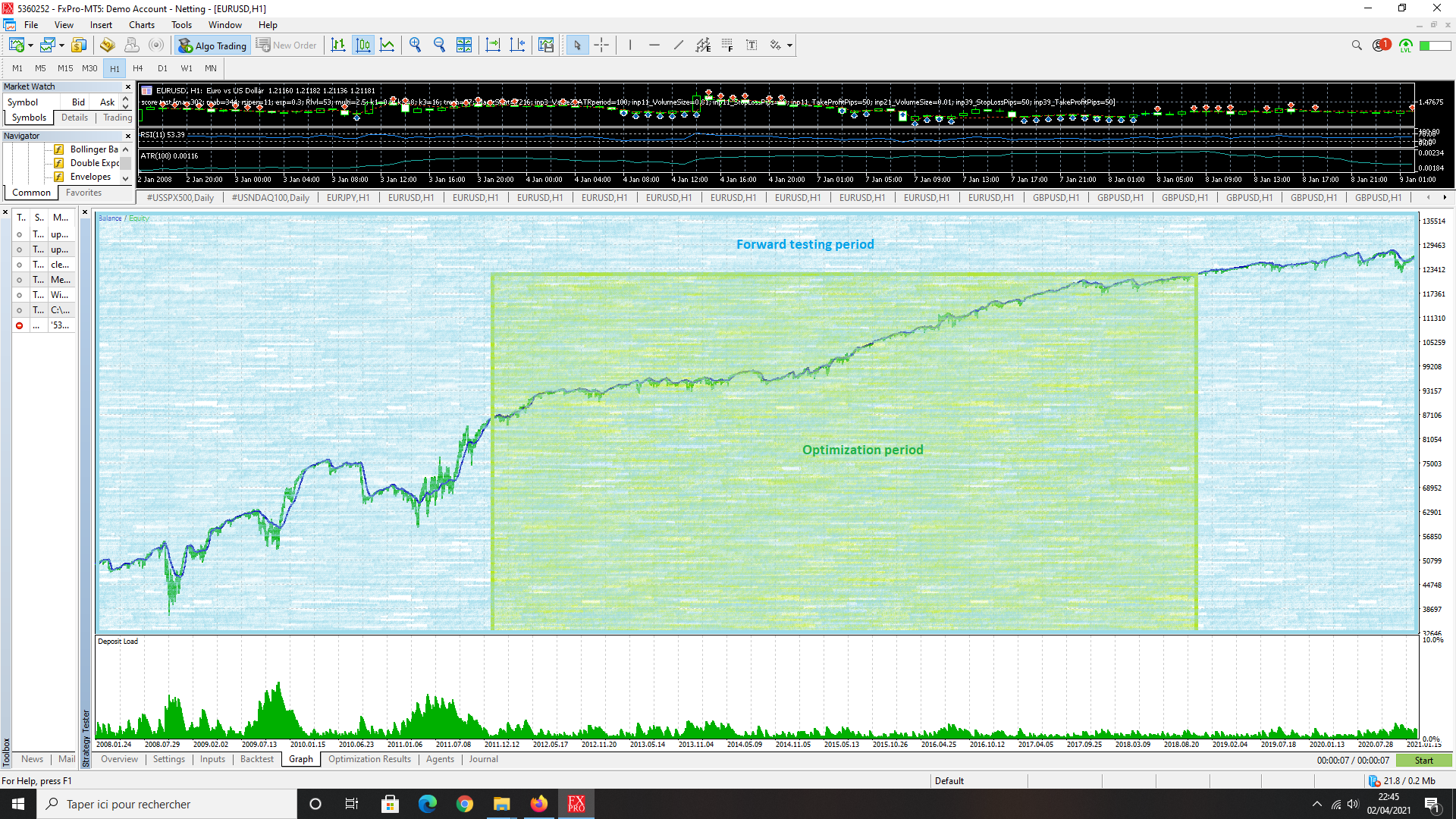Open the objects shapes dropdown arrow

click(789, 45)
